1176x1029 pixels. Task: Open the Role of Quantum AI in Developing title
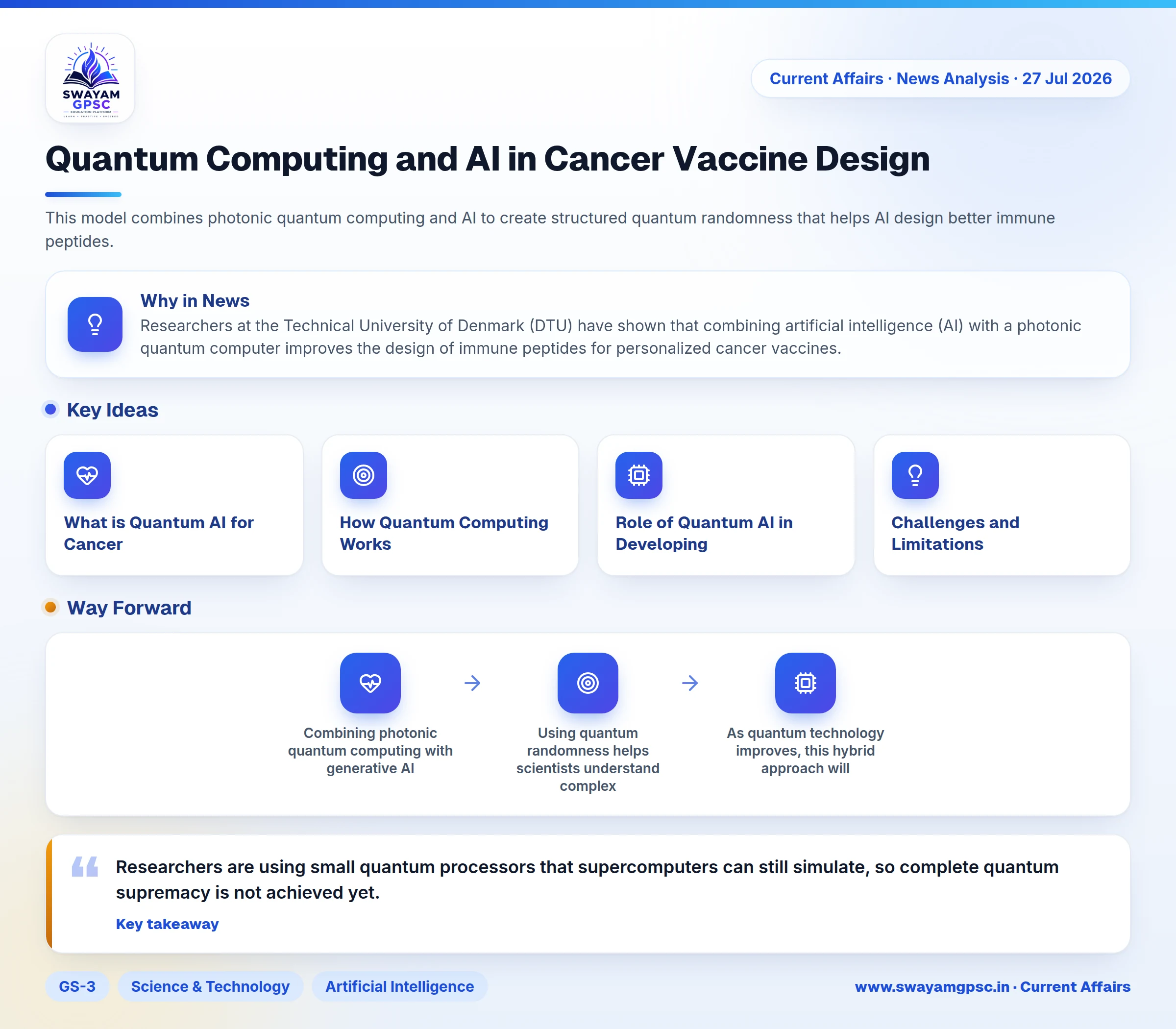point(704,534)
